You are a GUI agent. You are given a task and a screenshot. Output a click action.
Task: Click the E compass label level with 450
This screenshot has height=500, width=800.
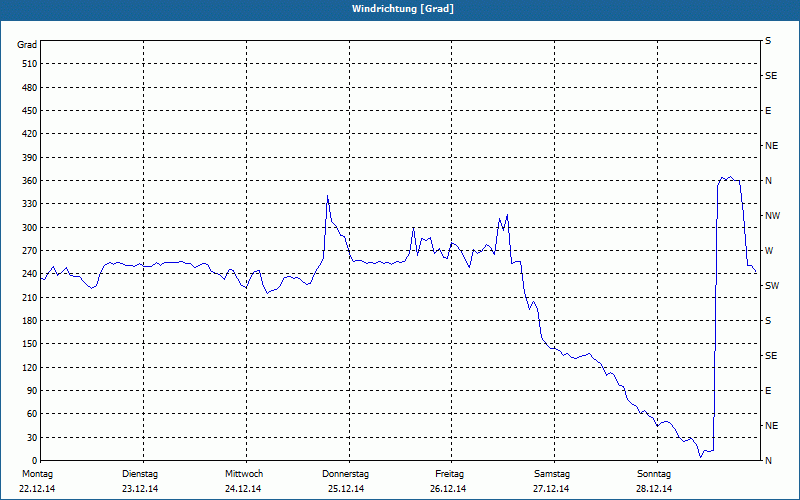coord(768,111)
